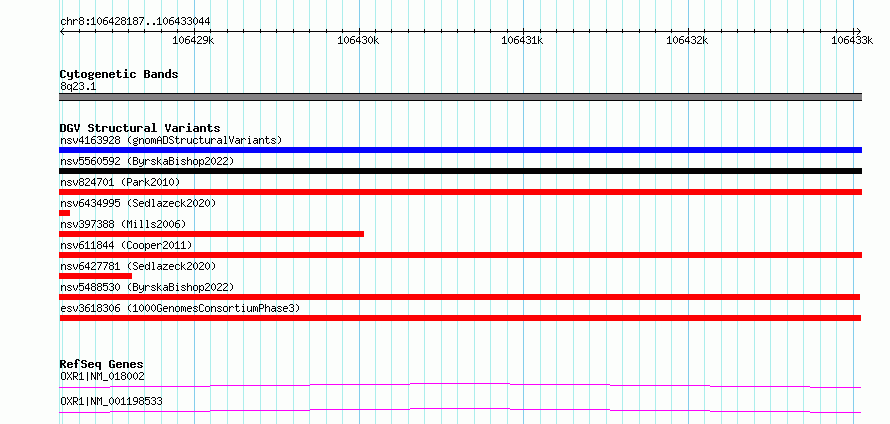Screen dimensions: 890x424
Task: Select the red nsv611844 variant bar
Action: click(460, 255)
